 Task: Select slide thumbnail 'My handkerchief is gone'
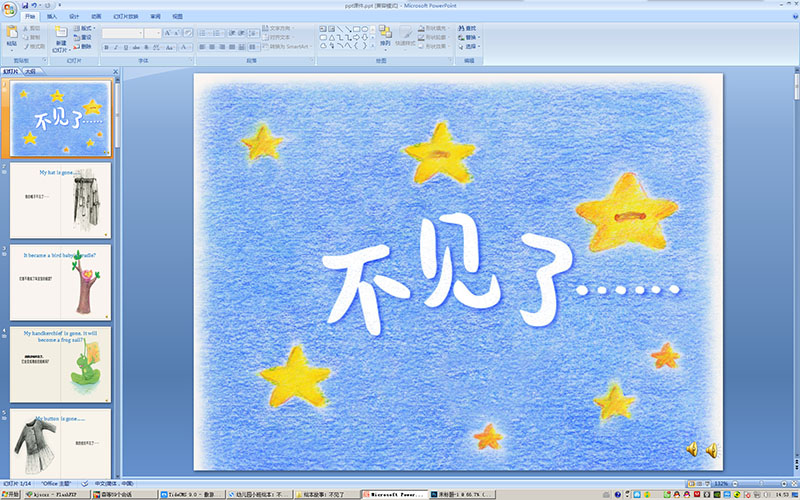[60, 365]
